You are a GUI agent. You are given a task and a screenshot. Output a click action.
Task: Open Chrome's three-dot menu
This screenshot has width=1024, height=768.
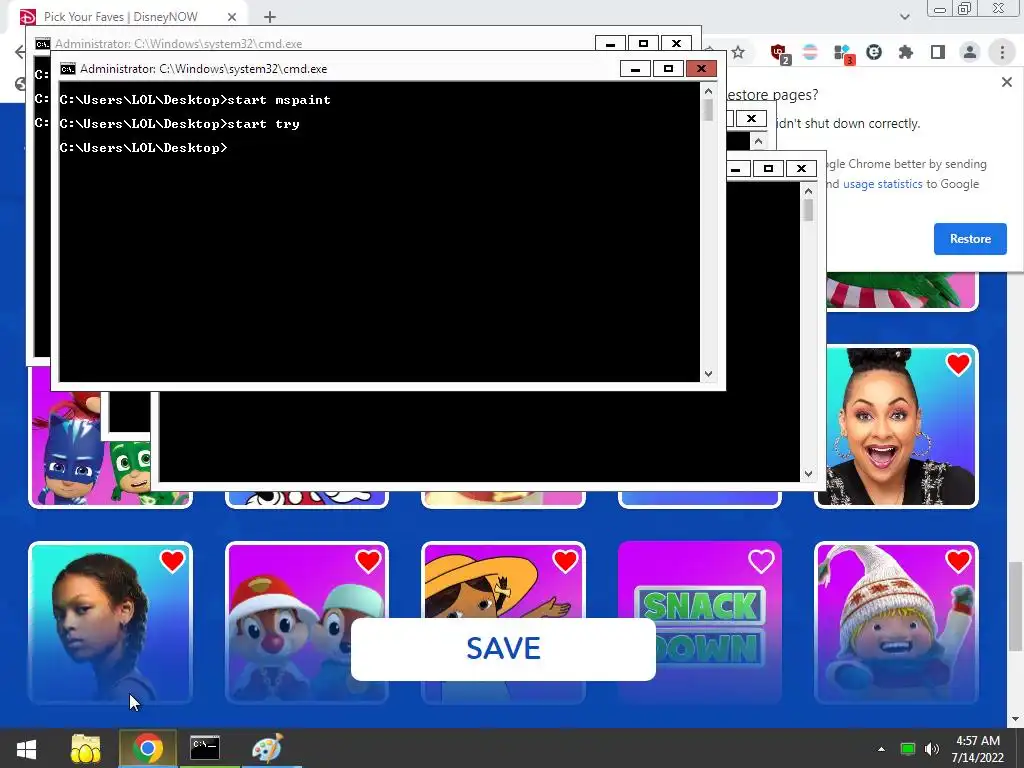1002,52
